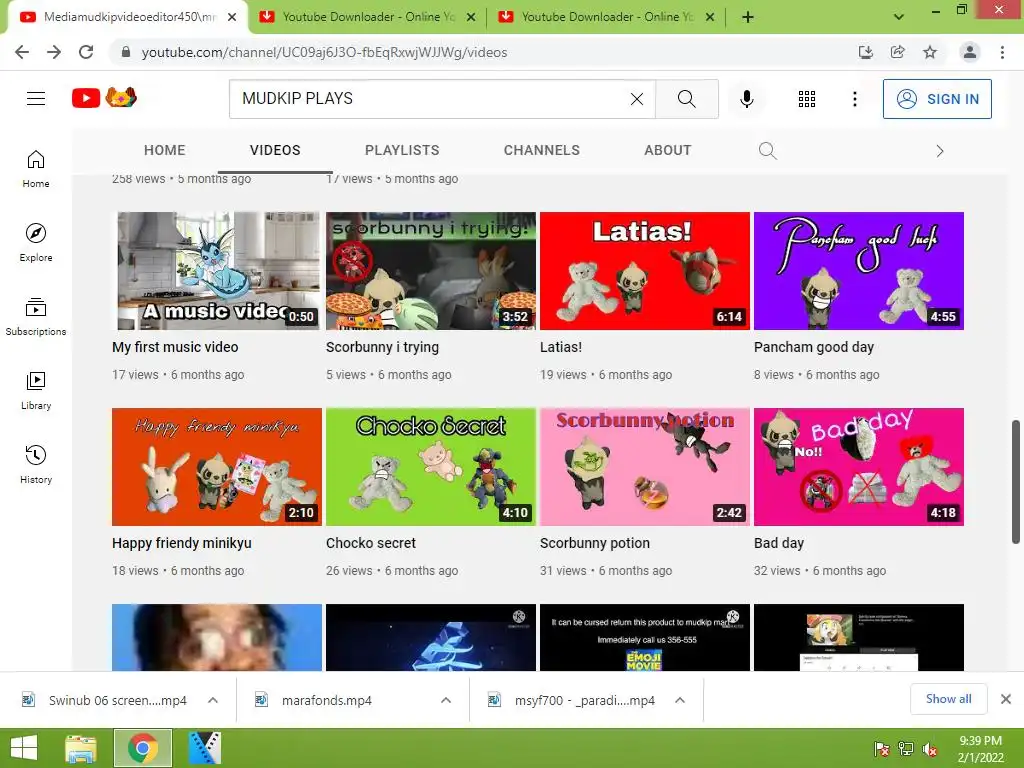Open the YouTube hamburger guide menu
Viewport: 1024px width, 768px height.
click(36, 99)
